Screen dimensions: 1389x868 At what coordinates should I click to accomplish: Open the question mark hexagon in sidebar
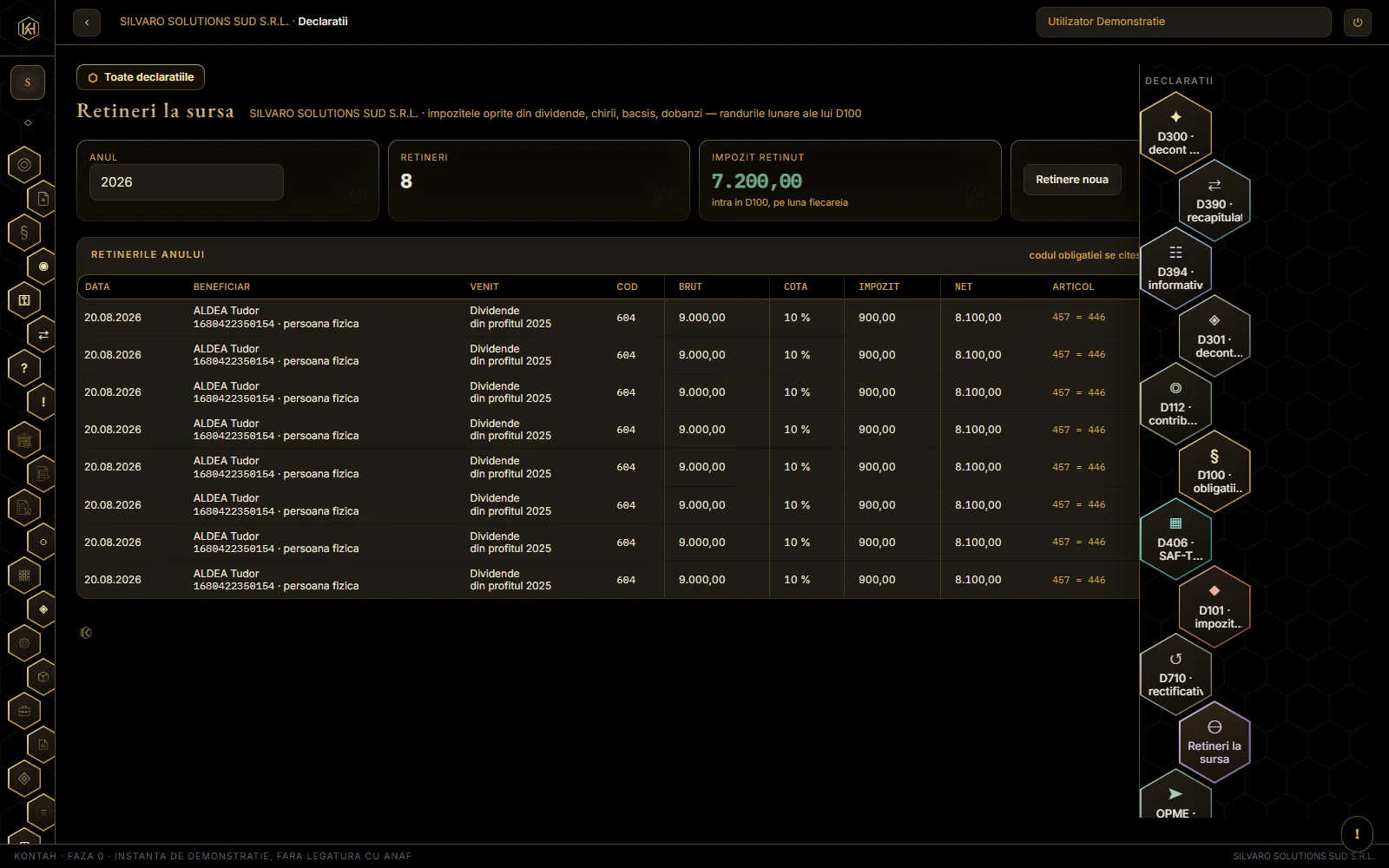coord(24,368)
